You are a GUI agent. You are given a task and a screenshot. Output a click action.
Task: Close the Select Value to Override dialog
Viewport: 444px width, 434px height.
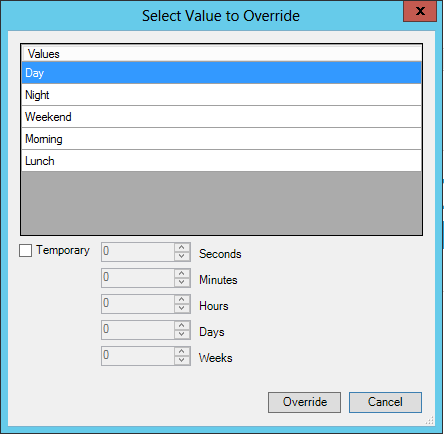(420, 11)
